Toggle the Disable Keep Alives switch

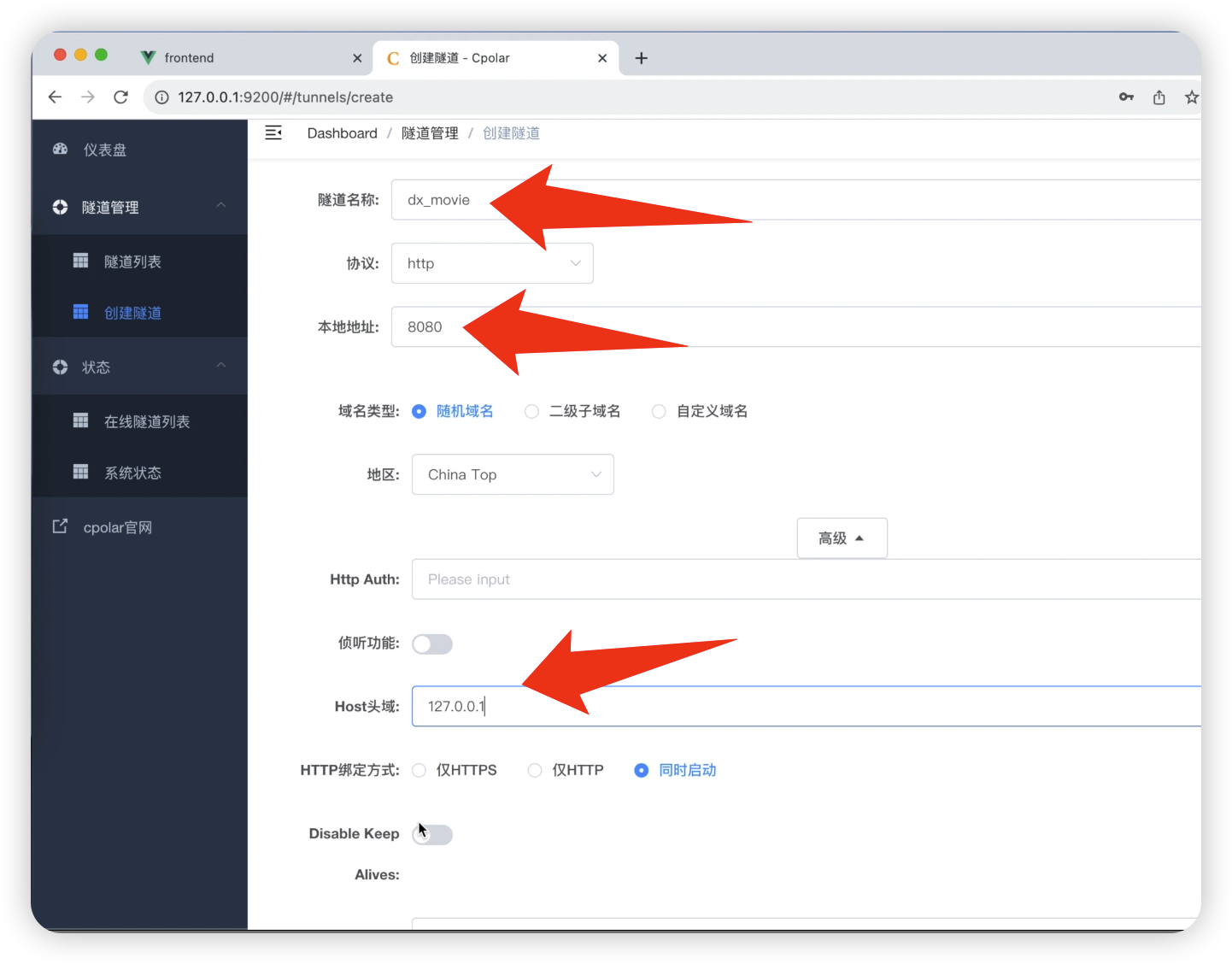tap(432, 834)
